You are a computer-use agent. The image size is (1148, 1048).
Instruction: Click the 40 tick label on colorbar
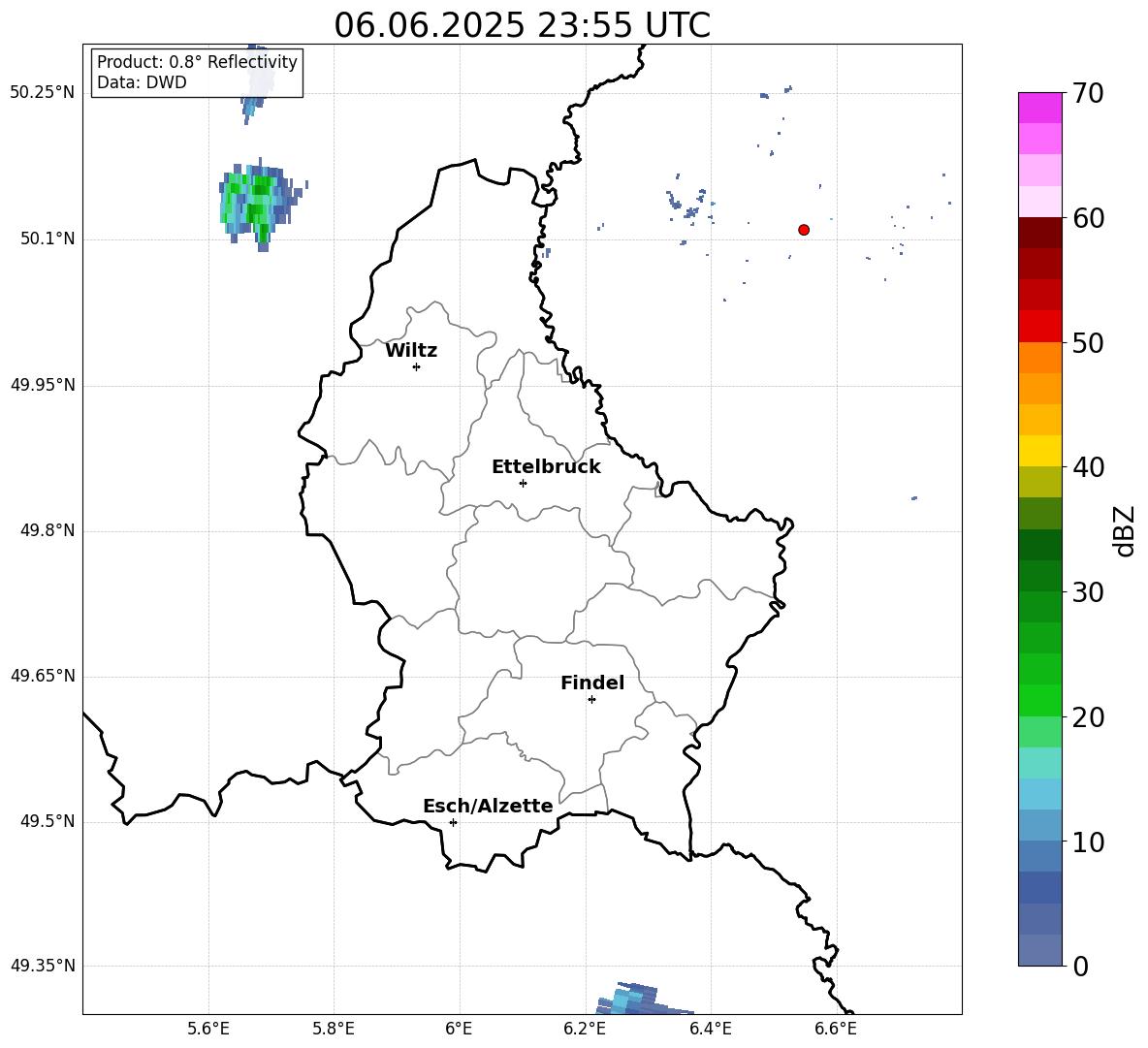(1087, 467)
